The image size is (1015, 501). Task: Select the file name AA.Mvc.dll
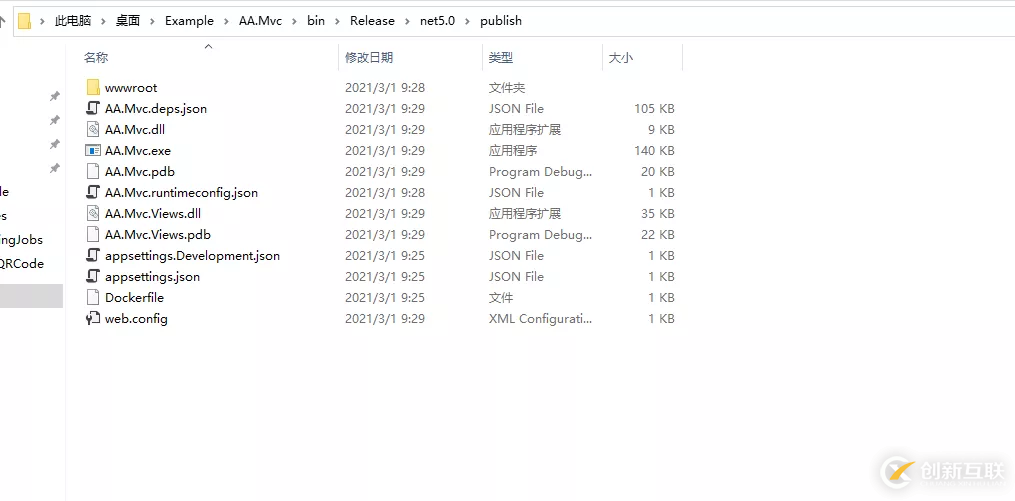coord(135,129)
